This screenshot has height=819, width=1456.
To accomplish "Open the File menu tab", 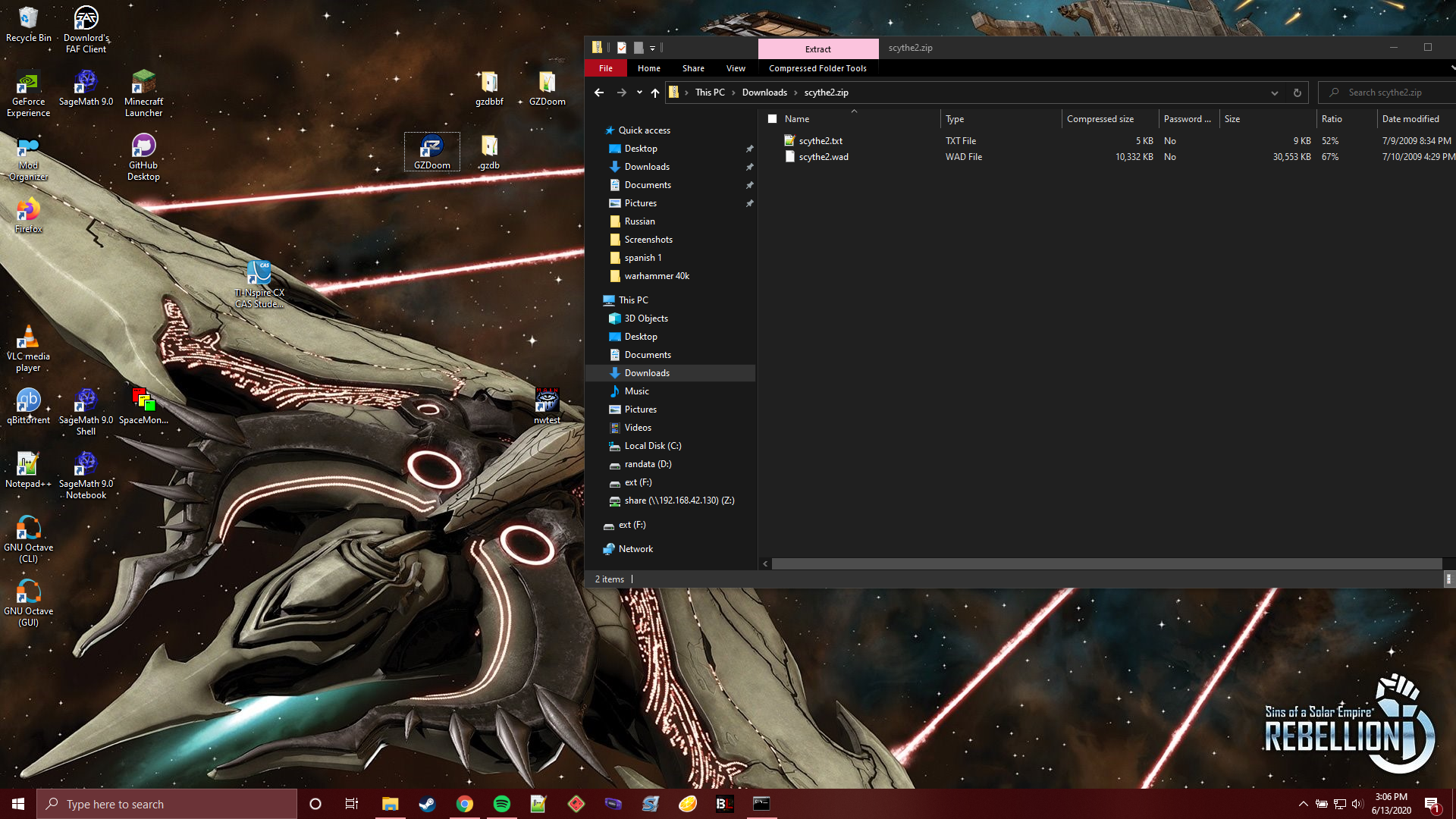I will [605, 68].
